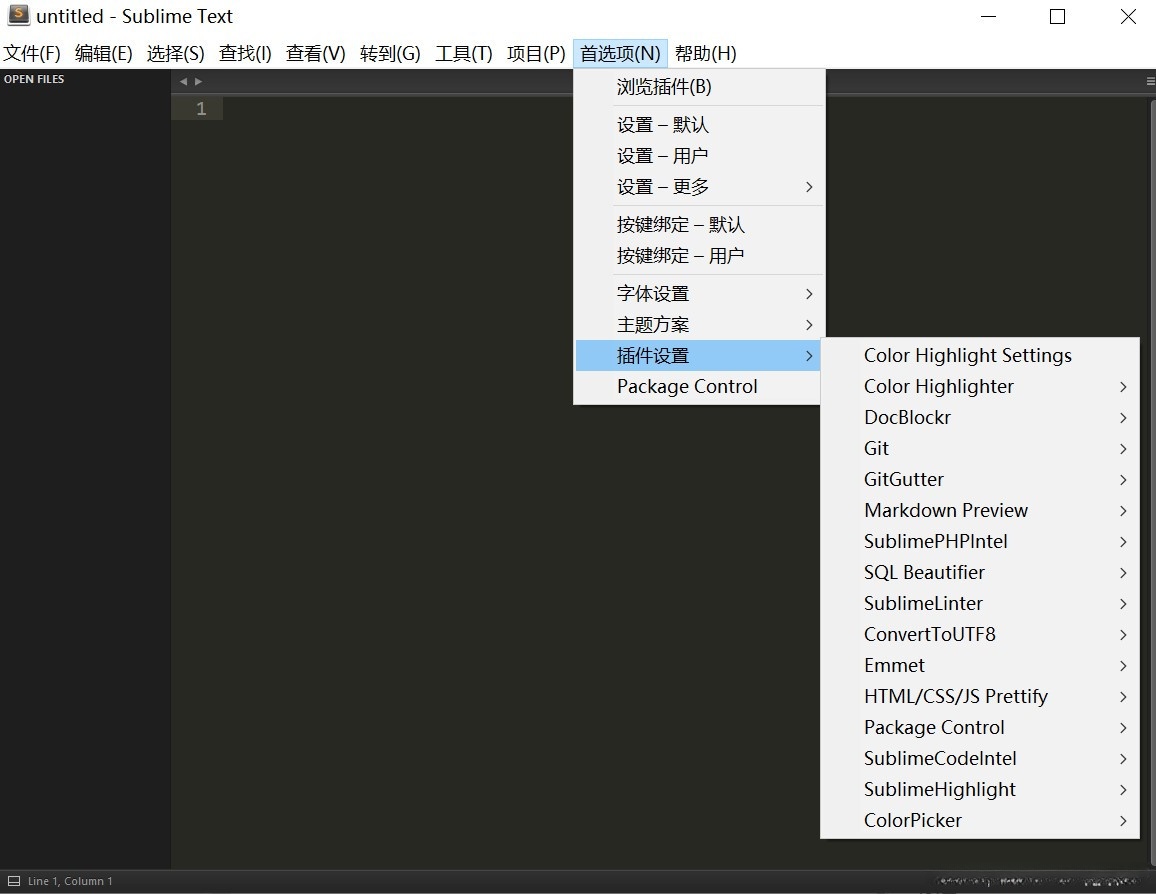Select Package Control from the preferences menu
Screen dimensions: 1156x894
[x=688, y=386]
